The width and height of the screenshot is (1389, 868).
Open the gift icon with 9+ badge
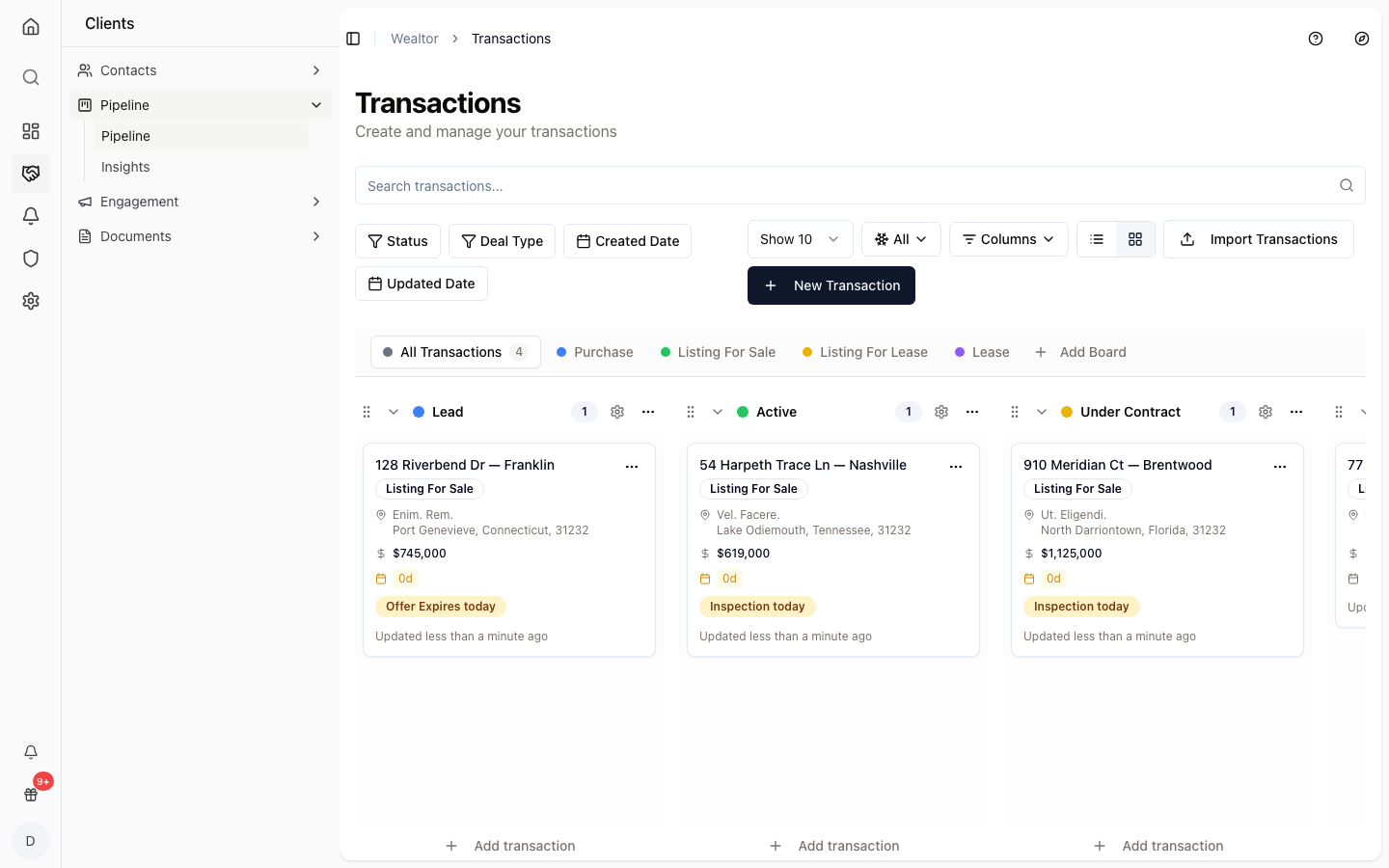(31, 795)
